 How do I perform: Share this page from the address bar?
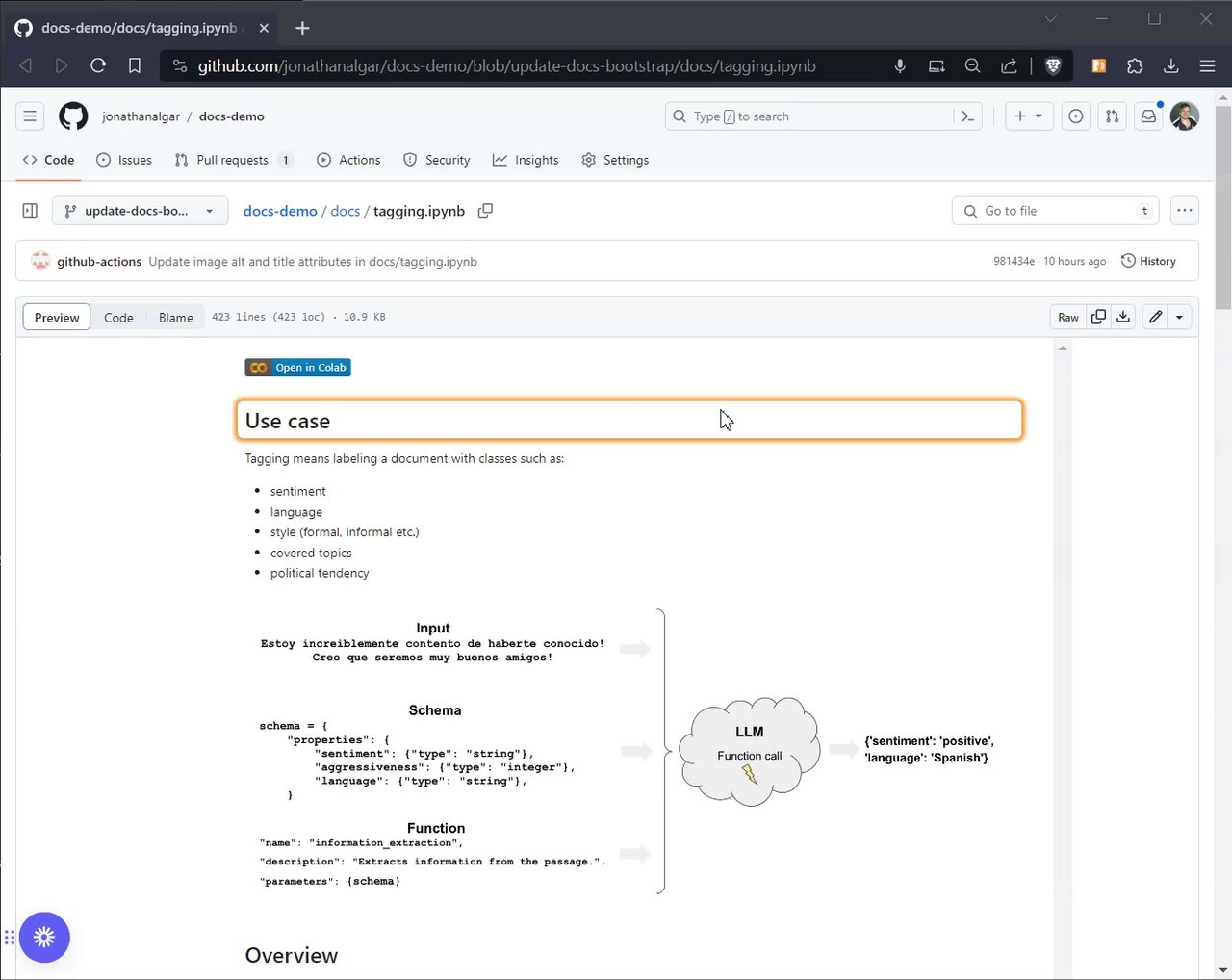tap(1009, 66)
